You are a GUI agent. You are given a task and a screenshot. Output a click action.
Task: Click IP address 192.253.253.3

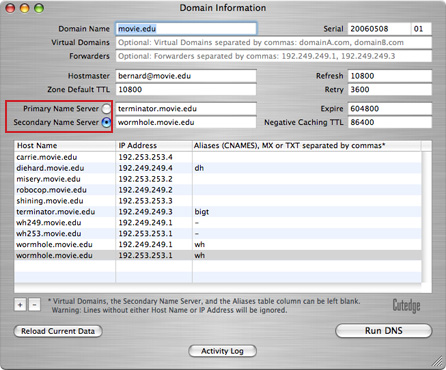pos(145,201)
